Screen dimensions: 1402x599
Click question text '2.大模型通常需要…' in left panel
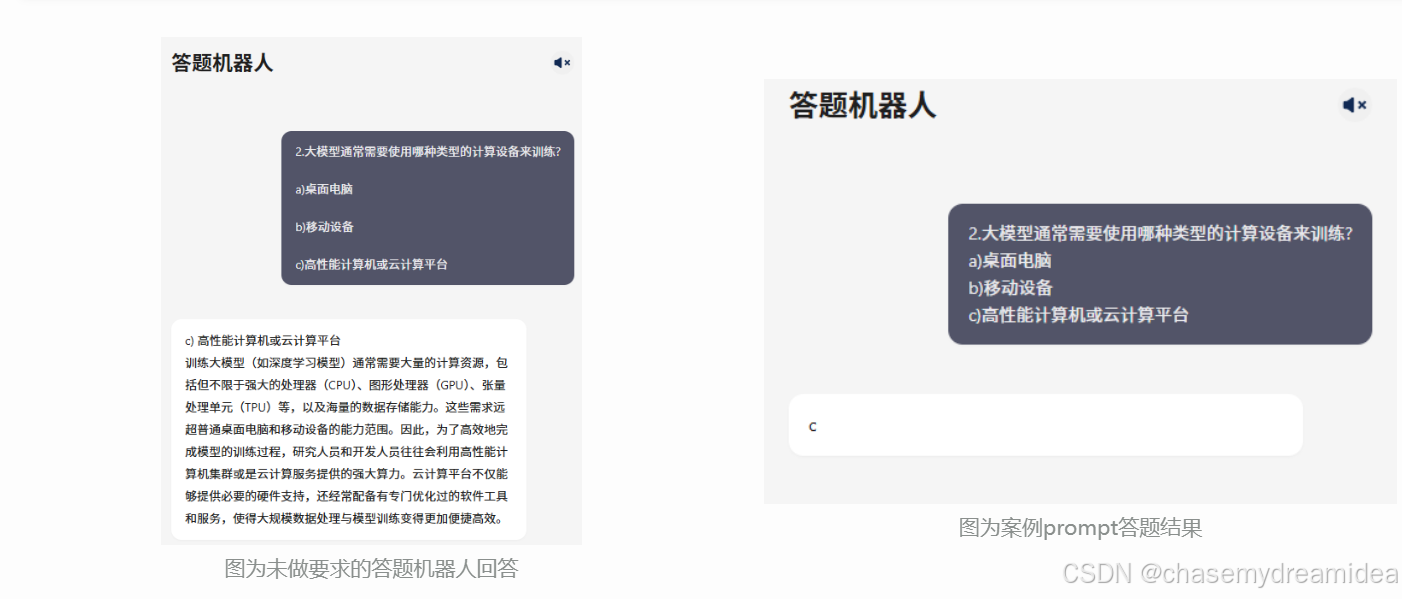click(x=428, y=152)
